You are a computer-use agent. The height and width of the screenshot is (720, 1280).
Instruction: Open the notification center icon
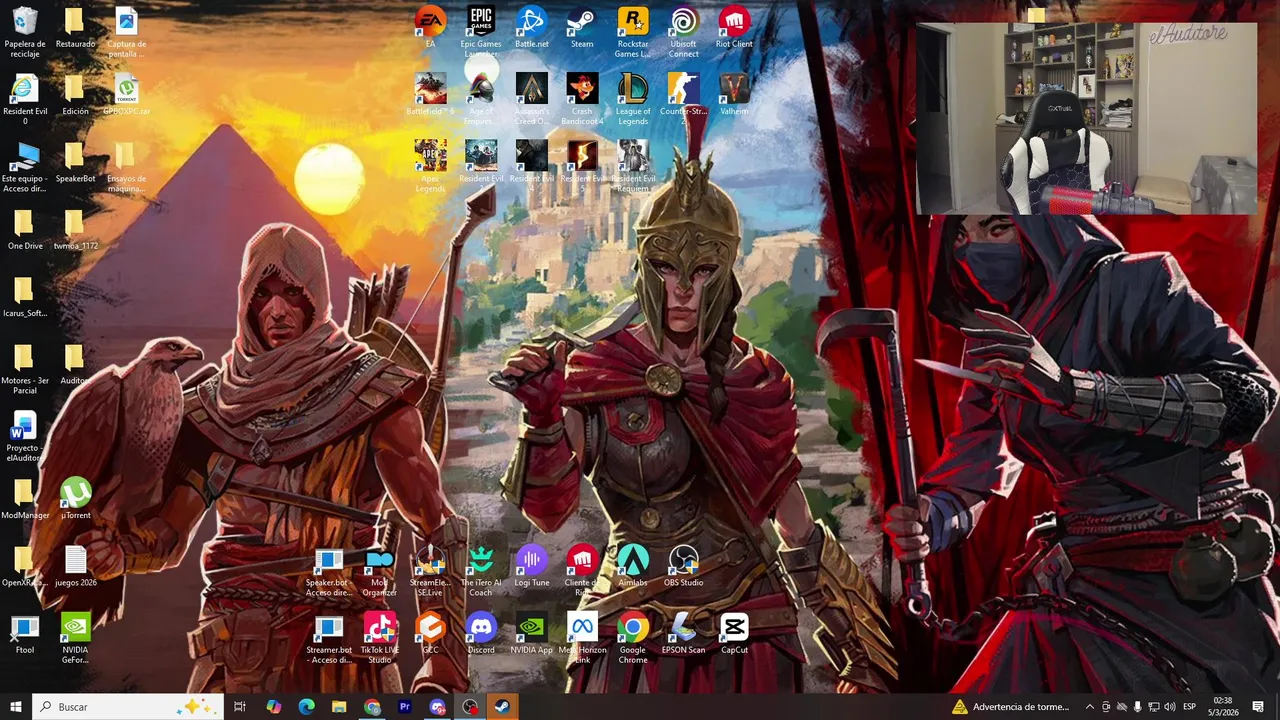click(1258, 707)
